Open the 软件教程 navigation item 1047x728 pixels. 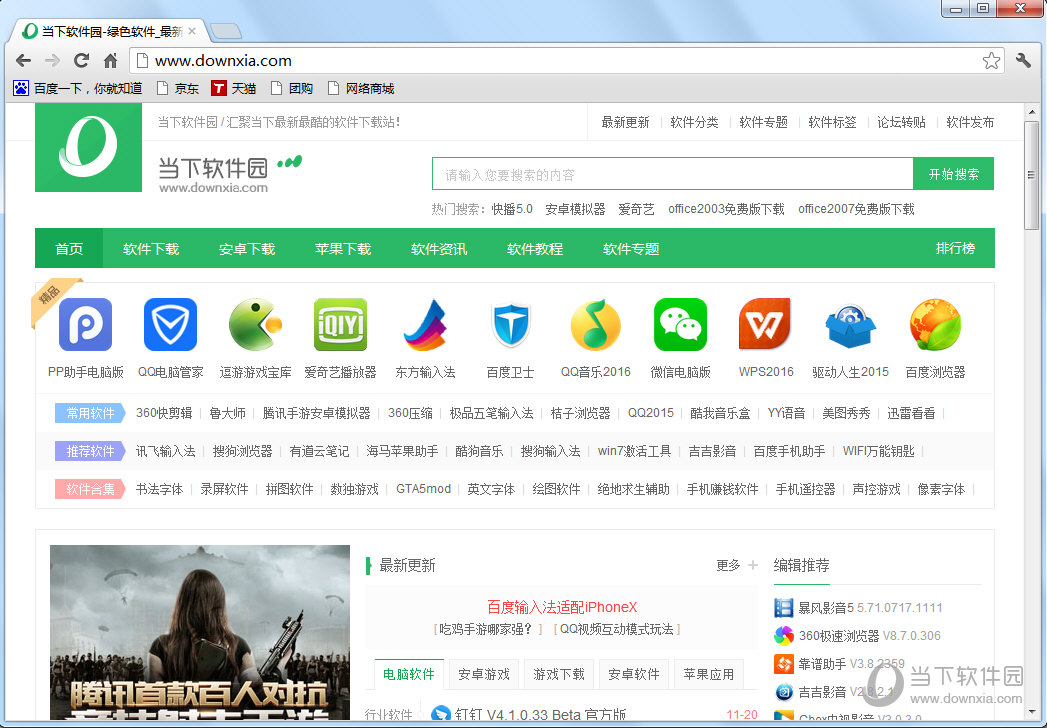pos(535,248)
